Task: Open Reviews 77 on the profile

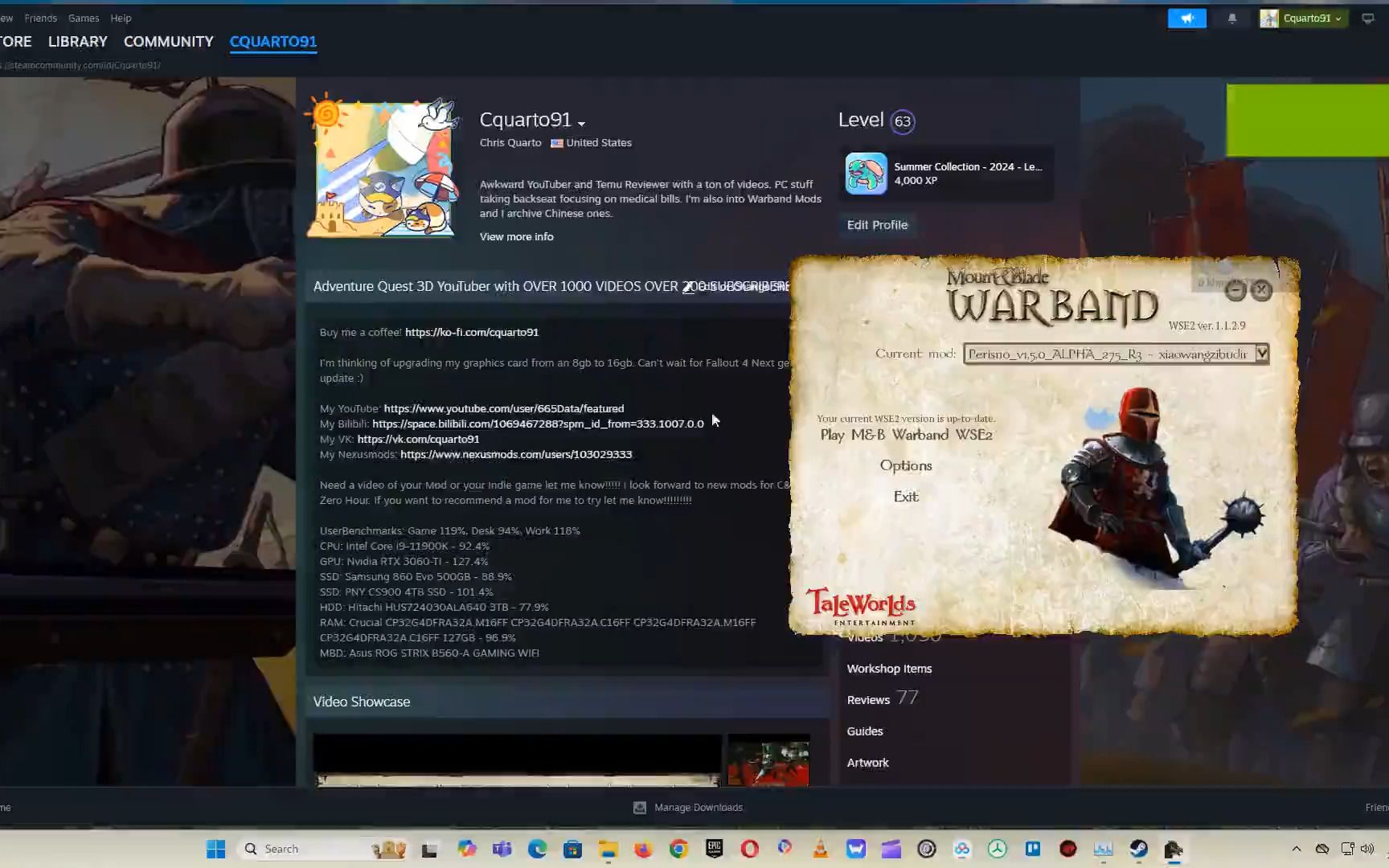Action: coord(882,698)
